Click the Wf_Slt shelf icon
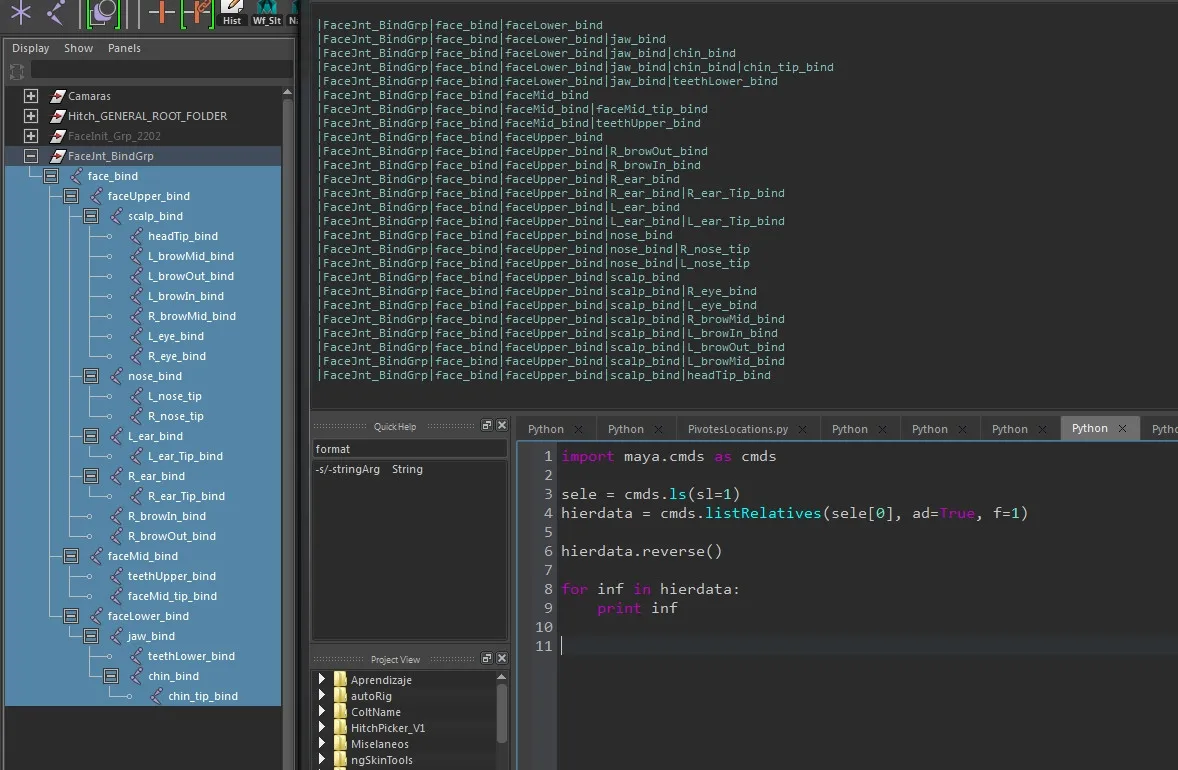Screen dimensions: 1178x770 [266, 11]
